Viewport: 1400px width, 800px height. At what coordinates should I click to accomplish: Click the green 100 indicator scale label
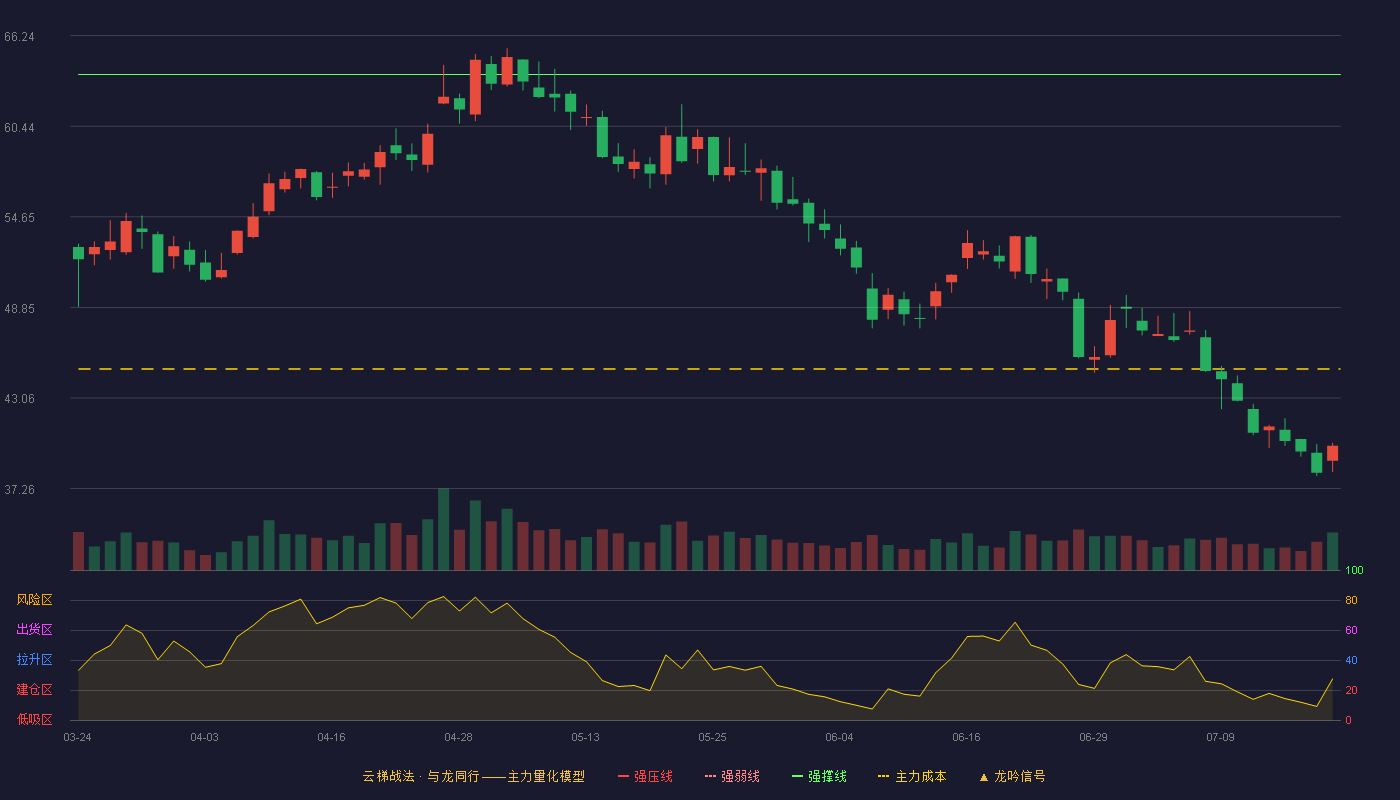click(x=1354, y=570)
